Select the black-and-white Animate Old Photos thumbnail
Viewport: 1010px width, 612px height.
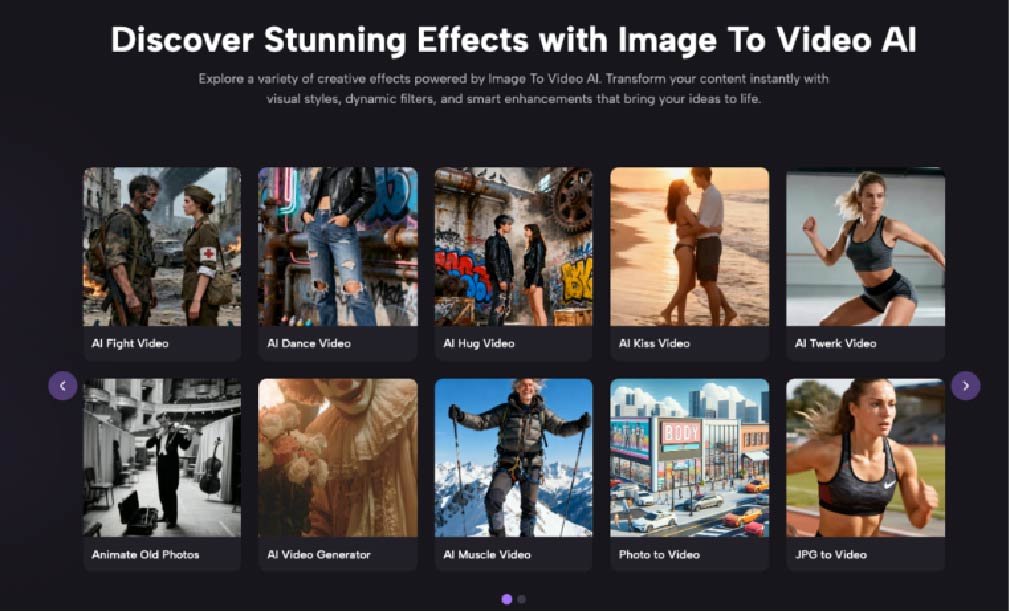coord(162,457)
